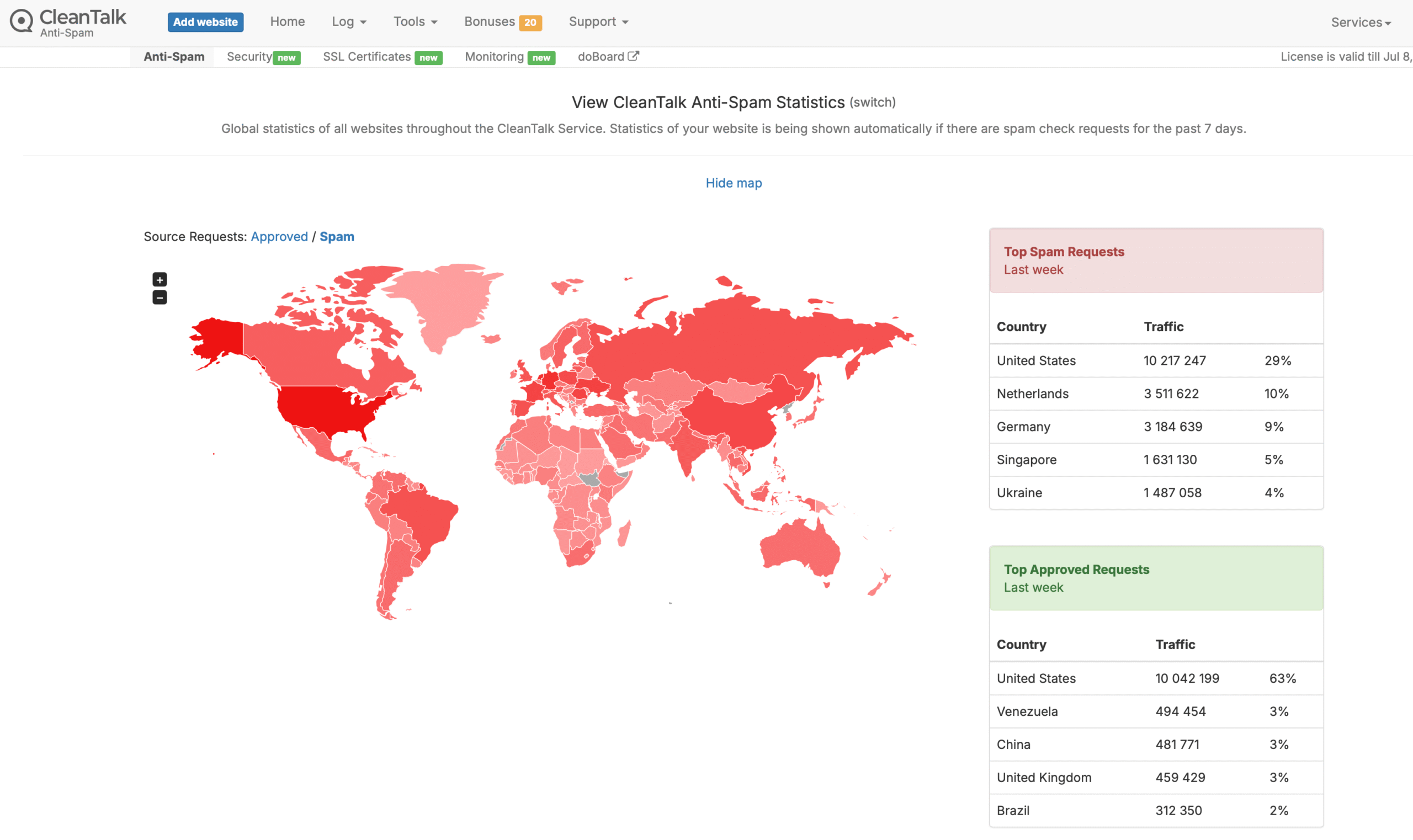Click the Security tab's new badge

[286, 58]
